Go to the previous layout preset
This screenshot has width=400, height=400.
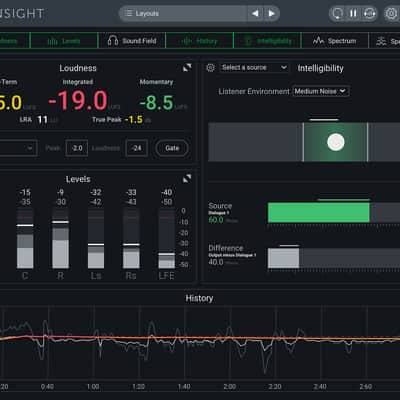(255, 13)
